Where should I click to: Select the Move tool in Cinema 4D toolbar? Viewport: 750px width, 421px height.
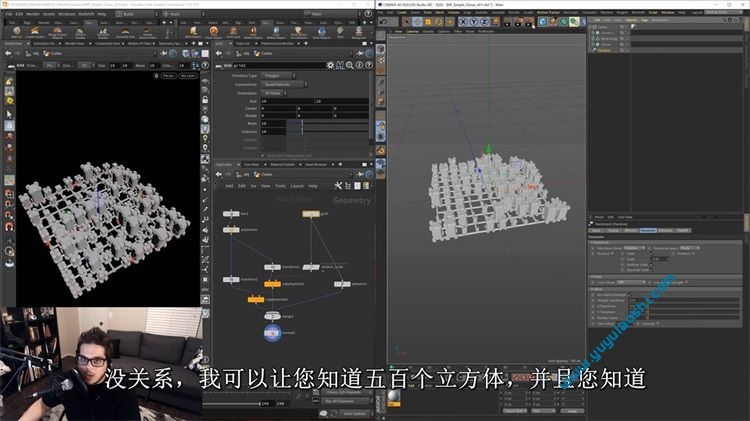(x=417, y=22)
